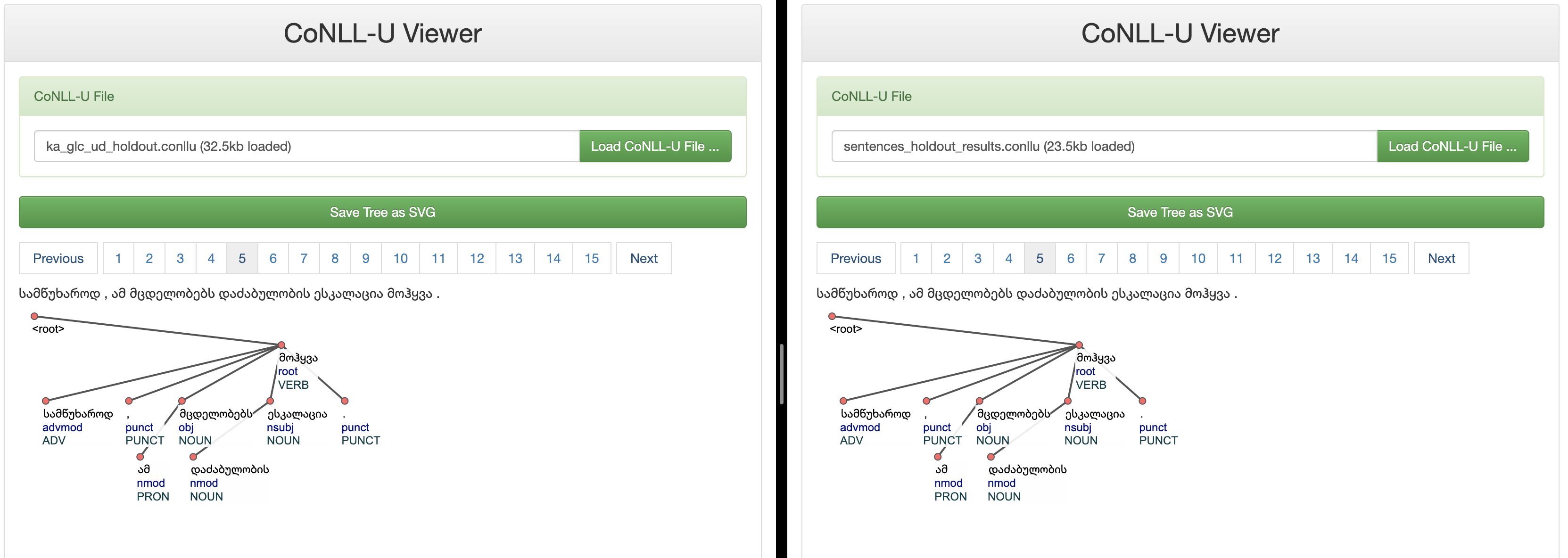Screen dimensions: 1568x558
Task: Go to Next sentence in left viewer
Action: (644, 258)
